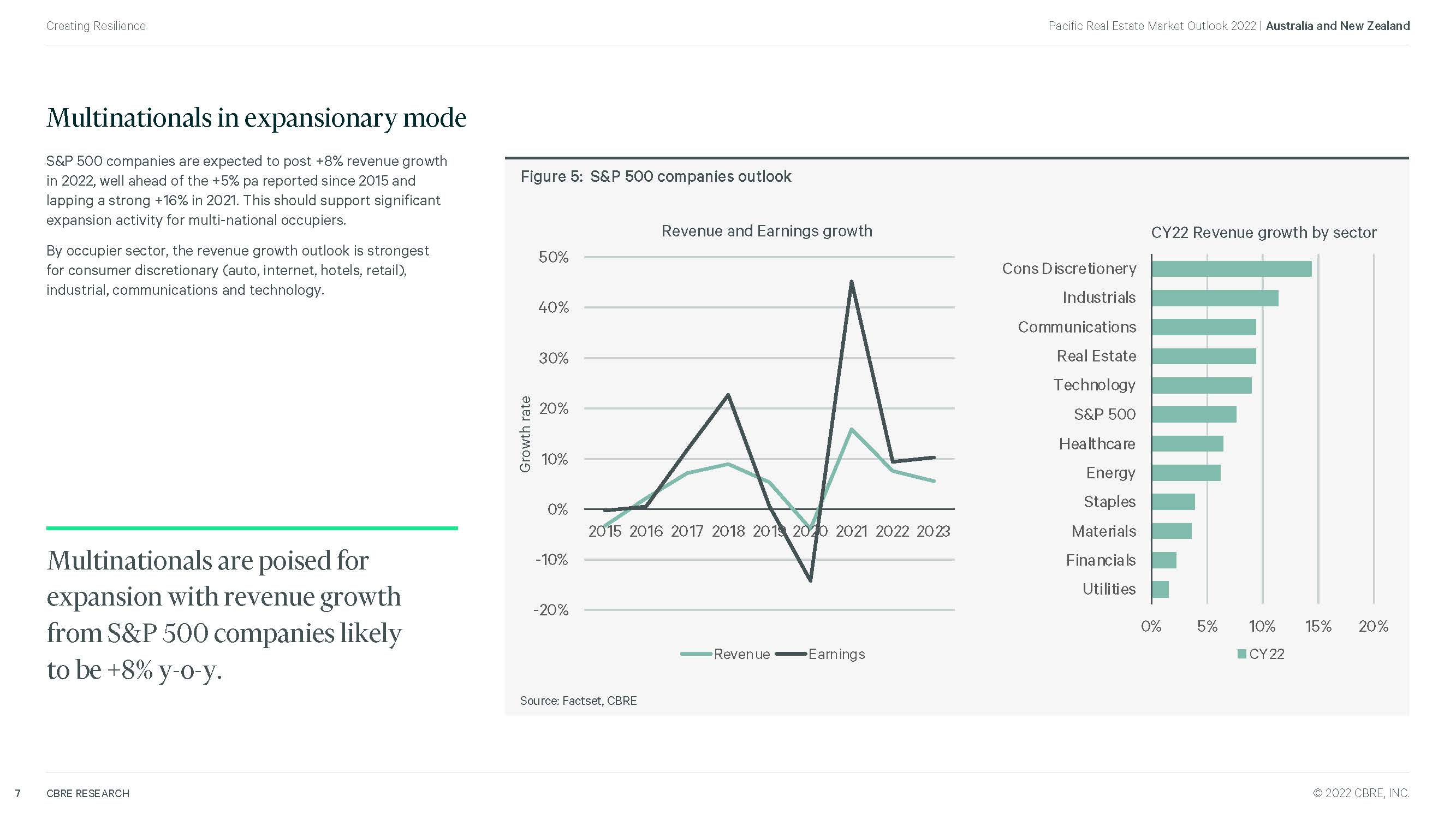Click the Financials sector label

click(1100, 560)
